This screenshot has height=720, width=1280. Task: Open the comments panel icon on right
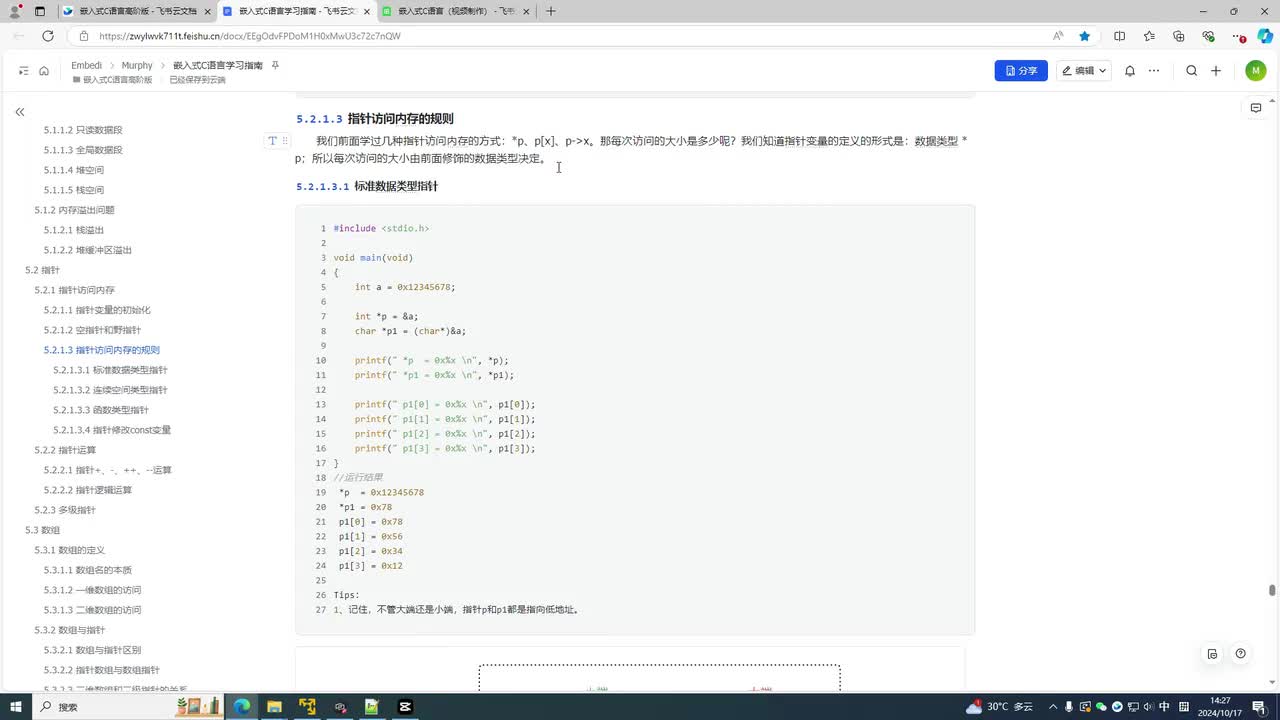click(1256, 108)
